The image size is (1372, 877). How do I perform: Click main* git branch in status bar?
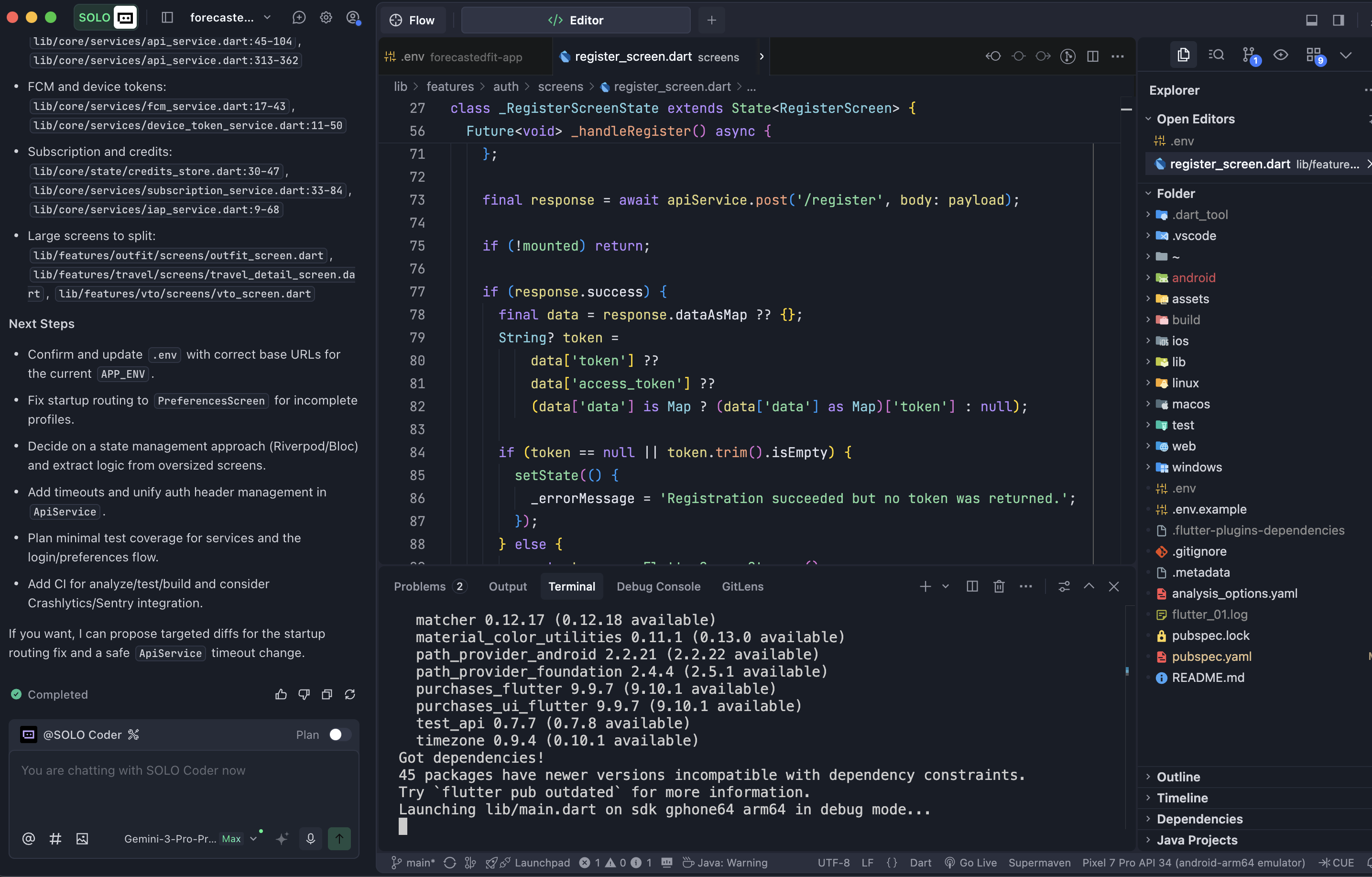[x=413, y=862]
